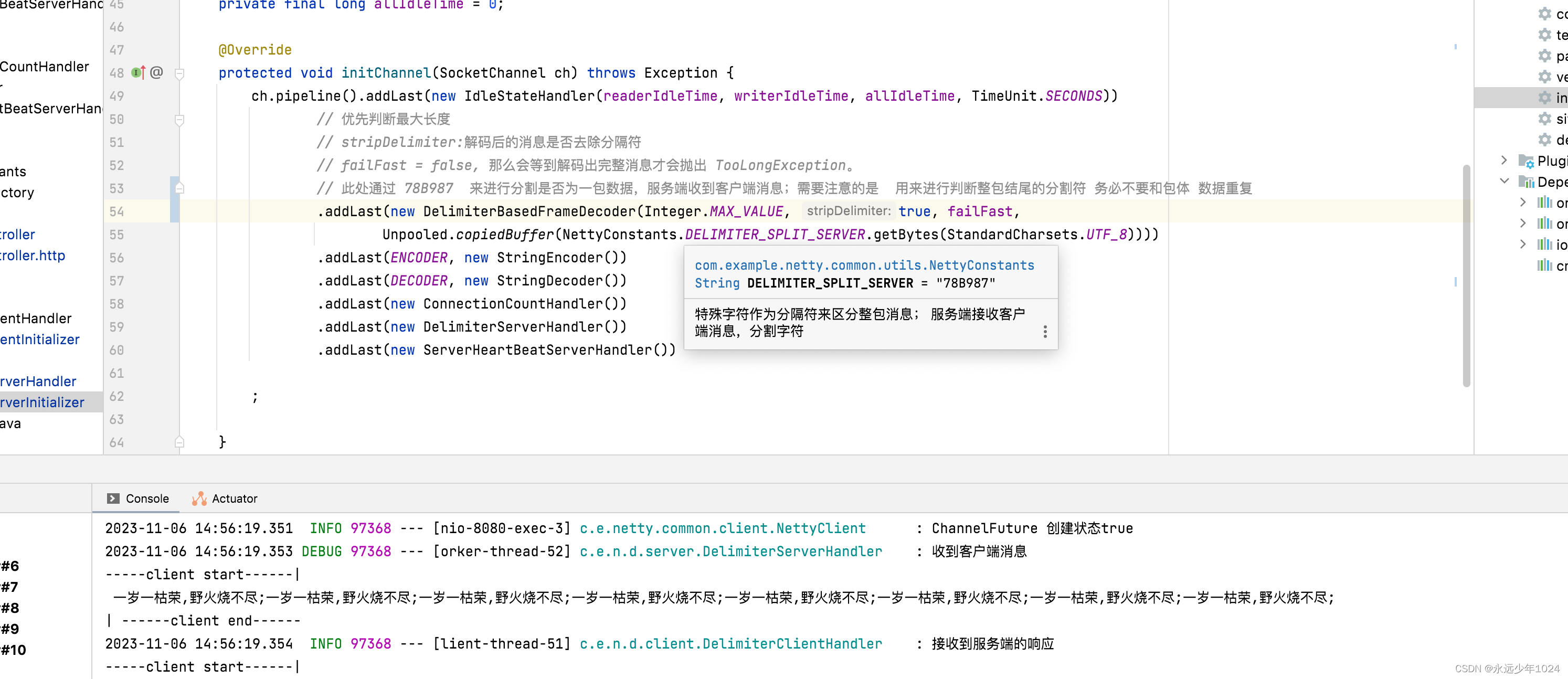Click the @ annotation gutter icon on line 48
Viewport: 1568px width, 679px height.
pos(156,72)
